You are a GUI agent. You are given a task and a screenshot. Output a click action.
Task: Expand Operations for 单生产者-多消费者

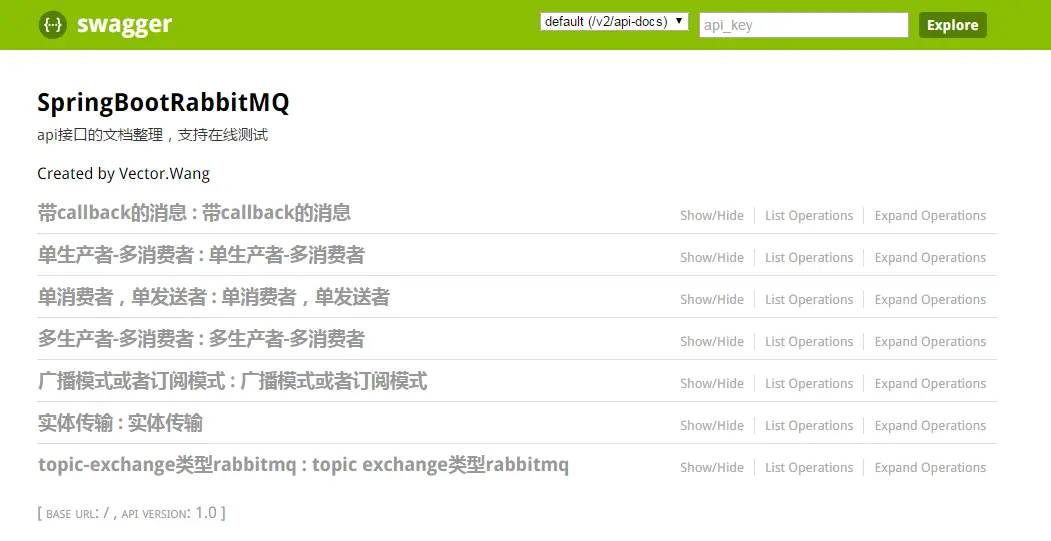pyautogui.click(x=930, y=258)
